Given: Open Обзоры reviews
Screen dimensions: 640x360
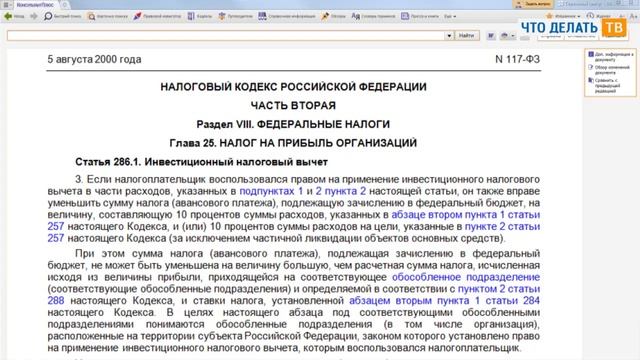Looking at the screenshot, I should [333, 16].
